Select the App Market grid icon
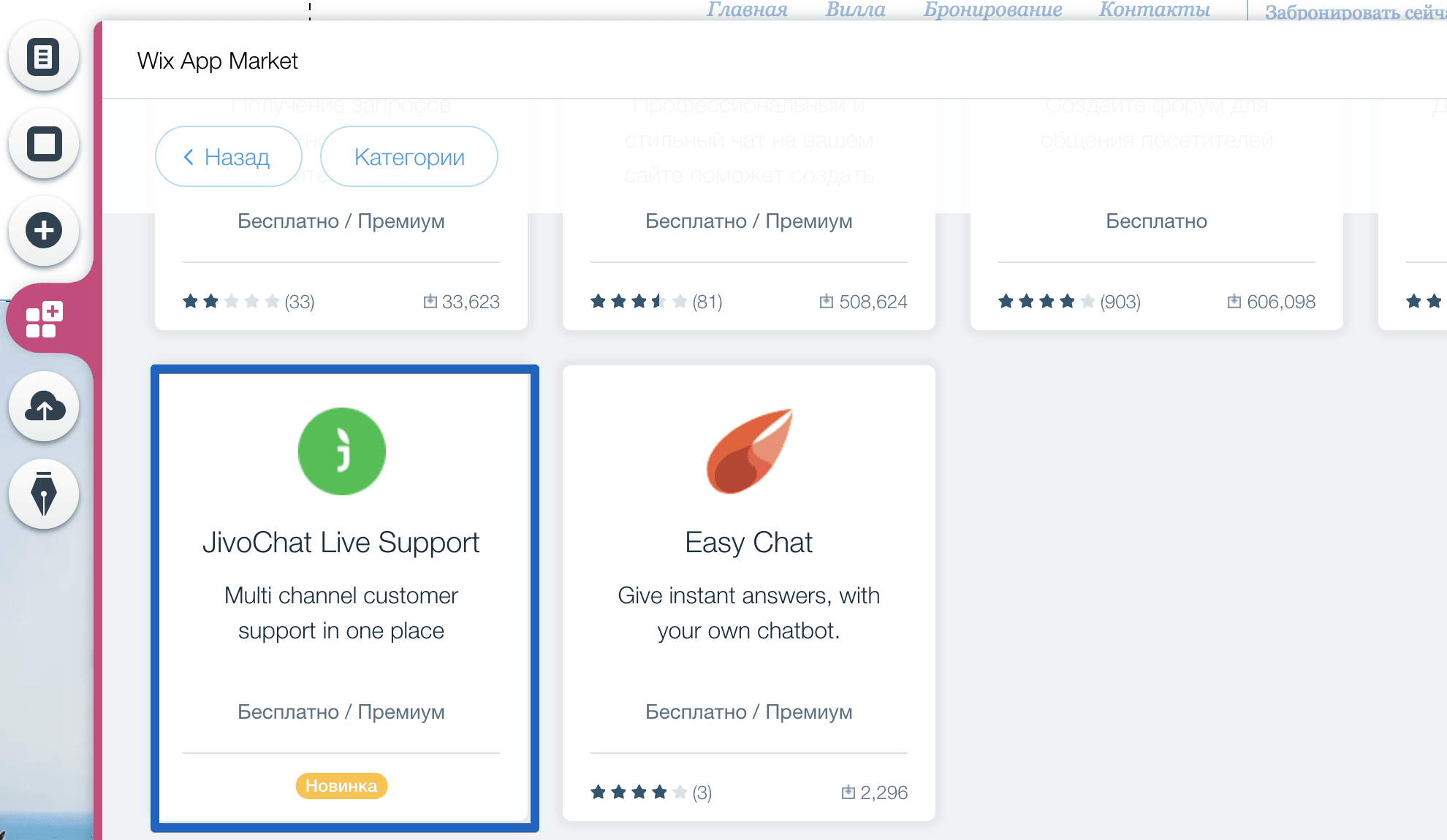The width and height of the screenshot is (1447, 840). (44, 319)
